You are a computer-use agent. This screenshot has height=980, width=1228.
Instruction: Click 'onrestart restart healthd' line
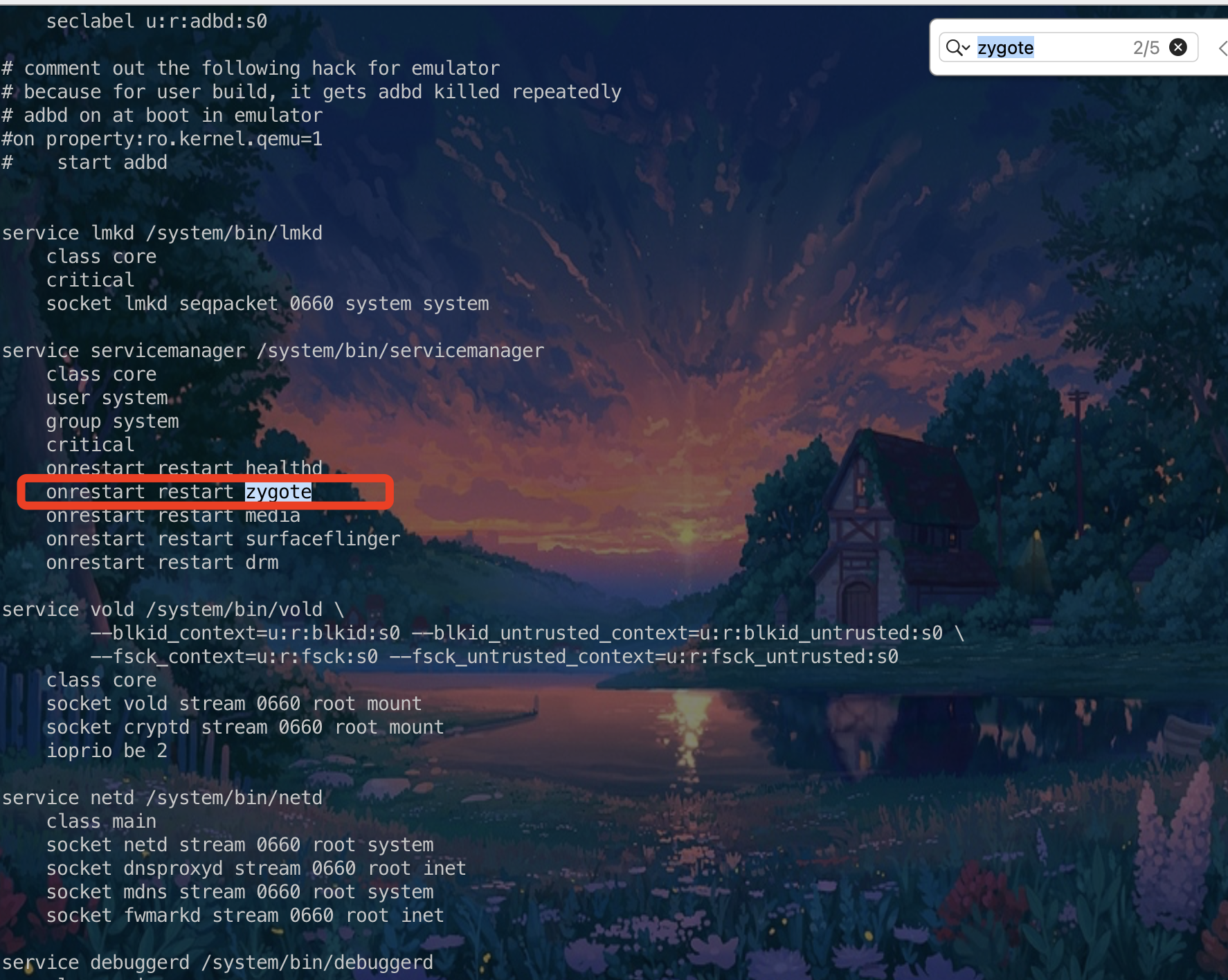(x=184, y=468)
